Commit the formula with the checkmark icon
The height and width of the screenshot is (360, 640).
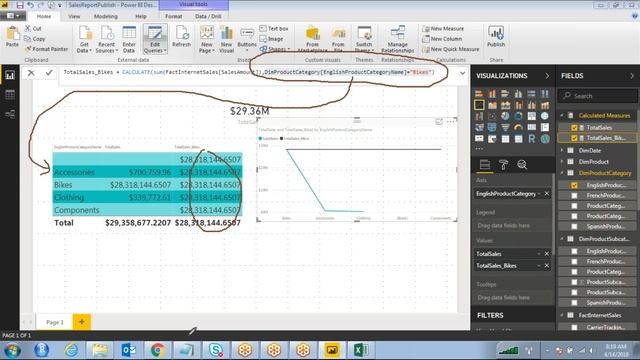click(x=49, y=73)
